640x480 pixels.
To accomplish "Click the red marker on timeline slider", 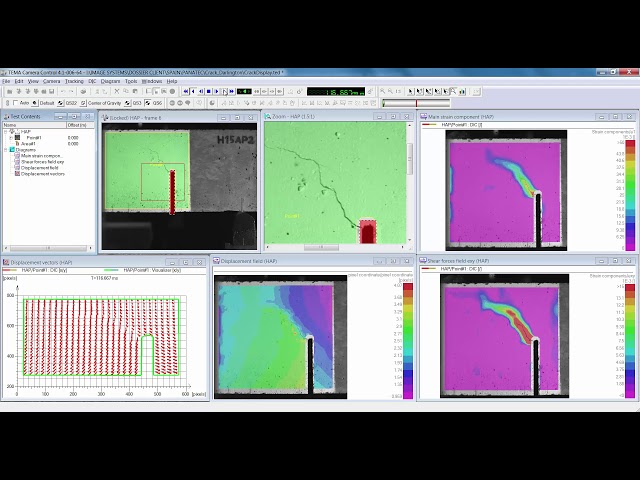I will (x=416, y=103).
